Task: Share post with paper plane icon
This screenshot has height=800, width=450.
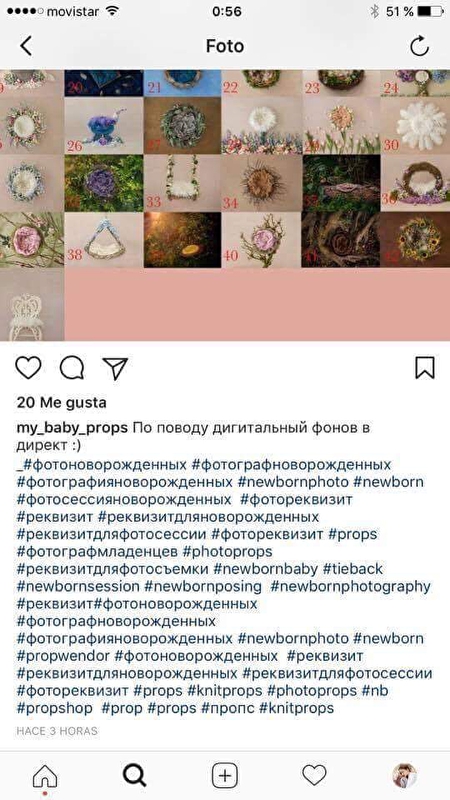Action: point(115,368)
